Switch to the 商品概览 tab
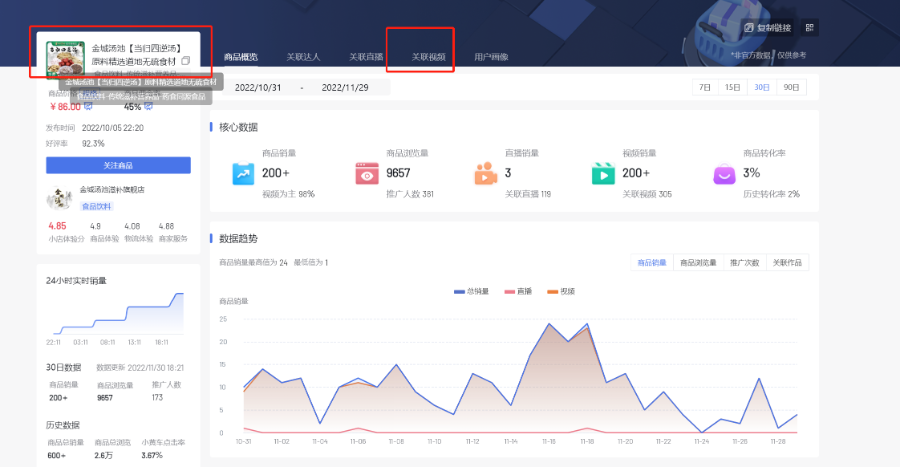The image size is (900, 467). tap(241, 57)
